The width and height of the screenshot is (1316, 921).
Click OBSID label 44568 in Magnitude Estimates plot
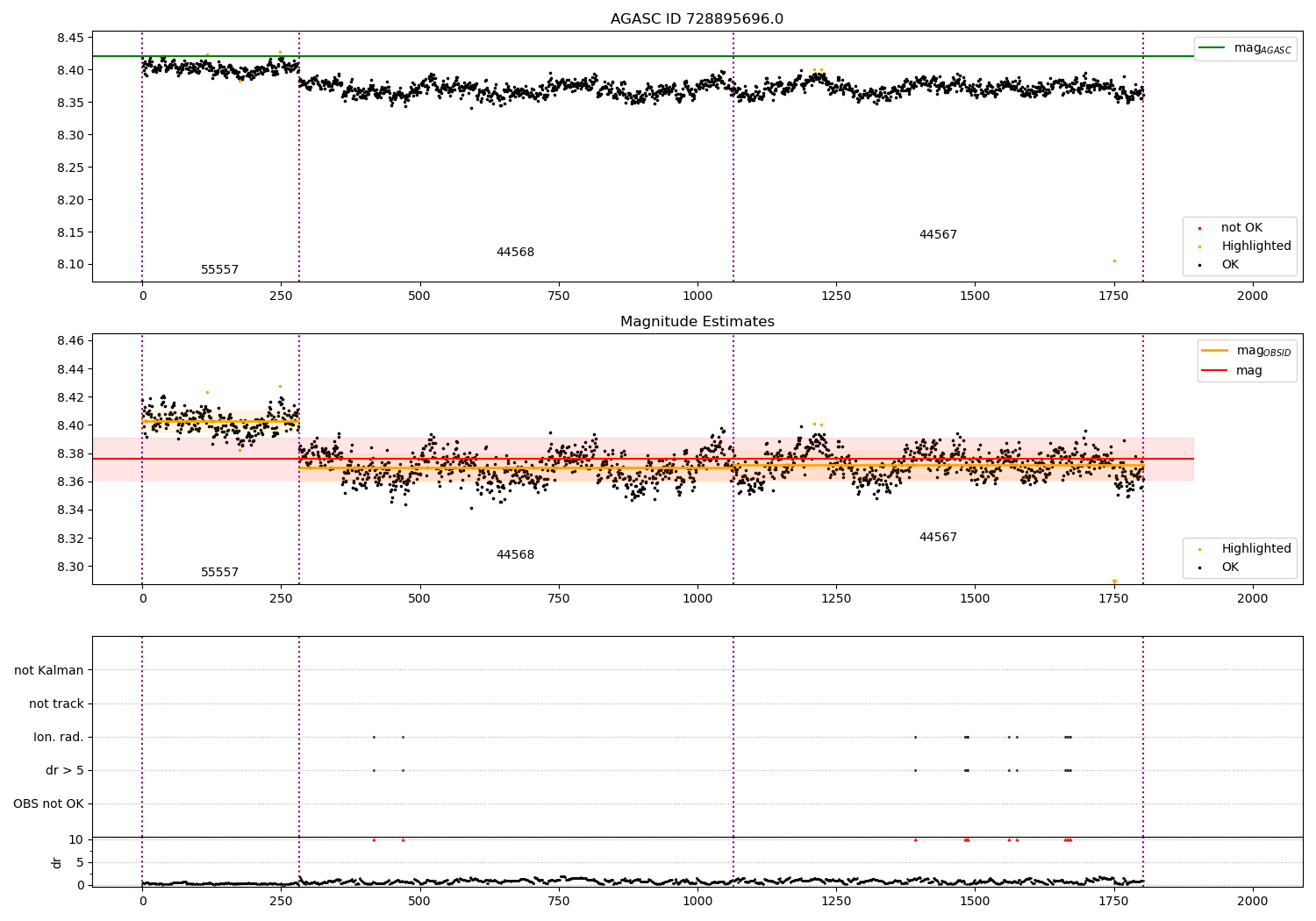click(x=515, y=555)
